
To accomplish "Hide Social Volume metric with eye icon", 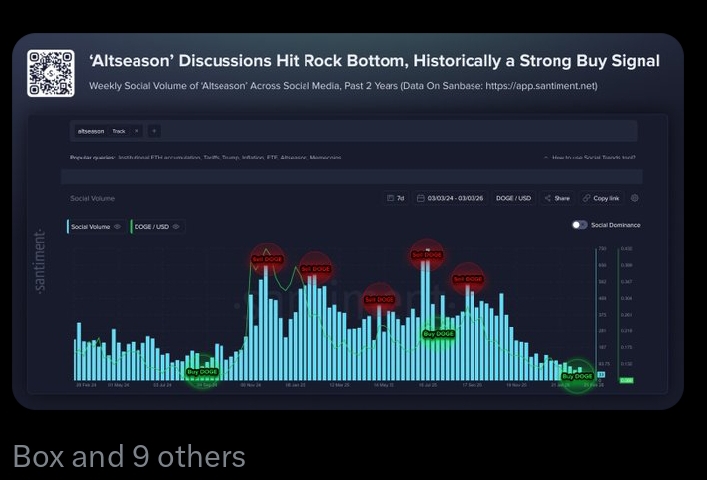I will click(x=118, y=227).
